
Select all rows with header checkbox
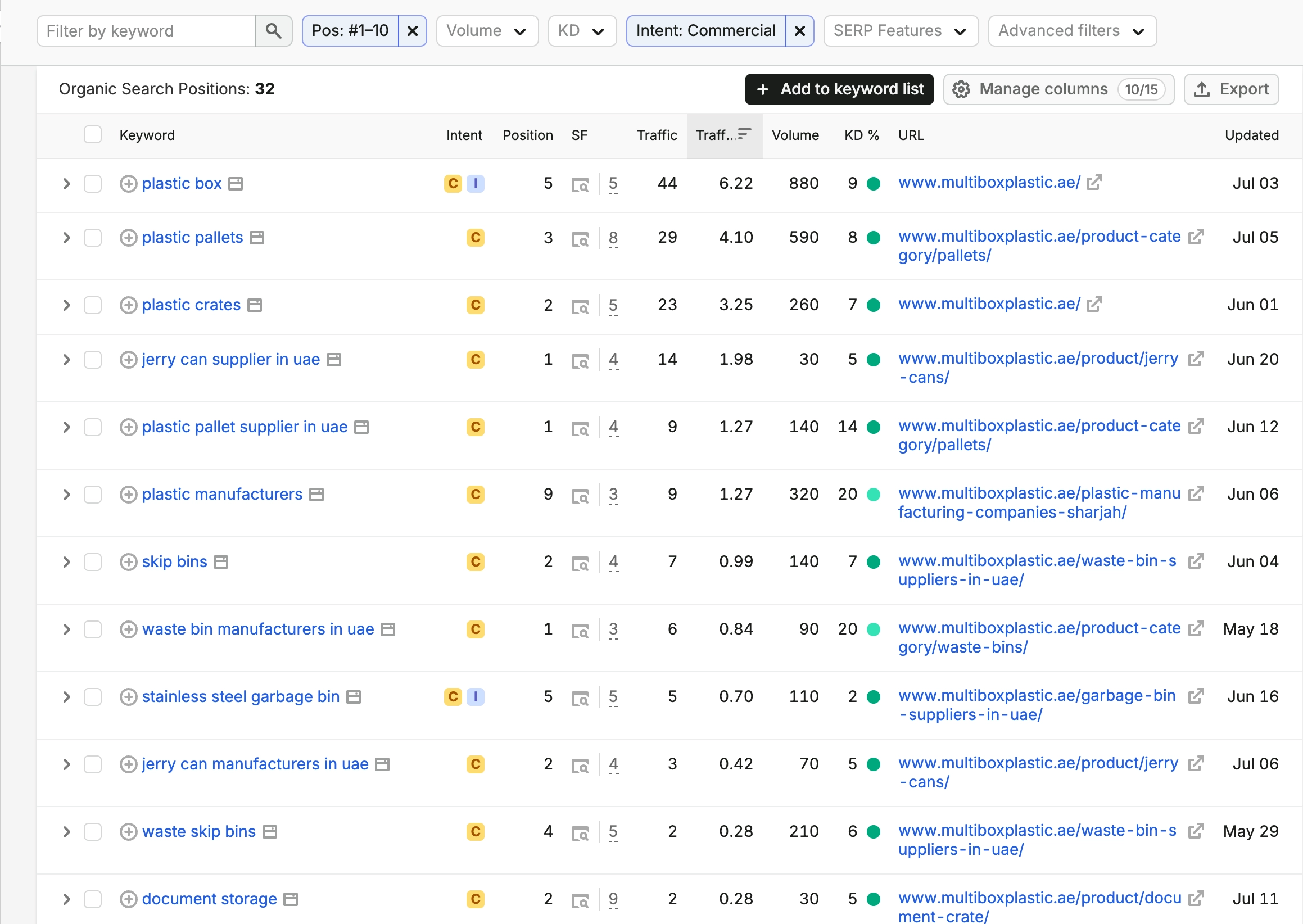[x=93, y=135]
